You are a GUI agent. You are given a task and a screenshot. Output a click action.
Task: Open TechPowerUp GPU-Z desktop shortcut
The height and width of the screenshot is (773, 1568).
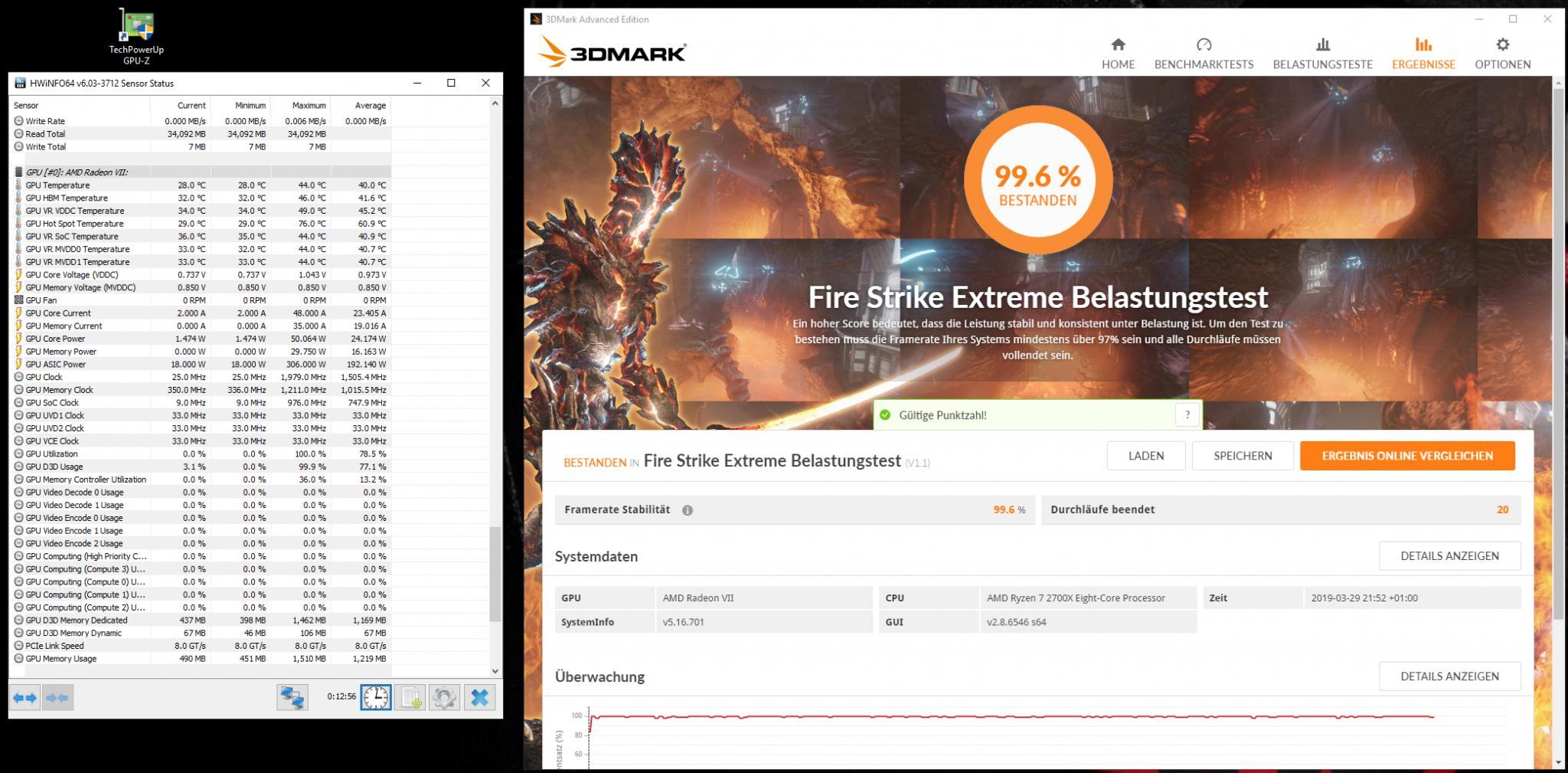pos(136,34)
